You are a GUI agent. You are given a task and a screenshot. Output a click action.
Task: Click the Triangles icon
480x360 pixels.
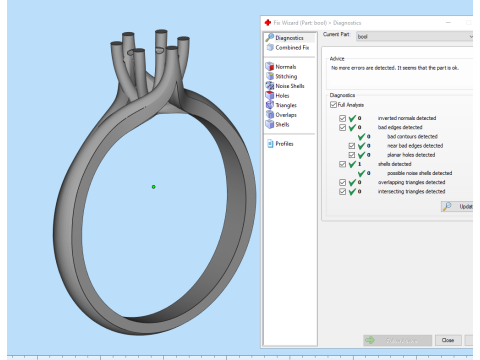270,105
